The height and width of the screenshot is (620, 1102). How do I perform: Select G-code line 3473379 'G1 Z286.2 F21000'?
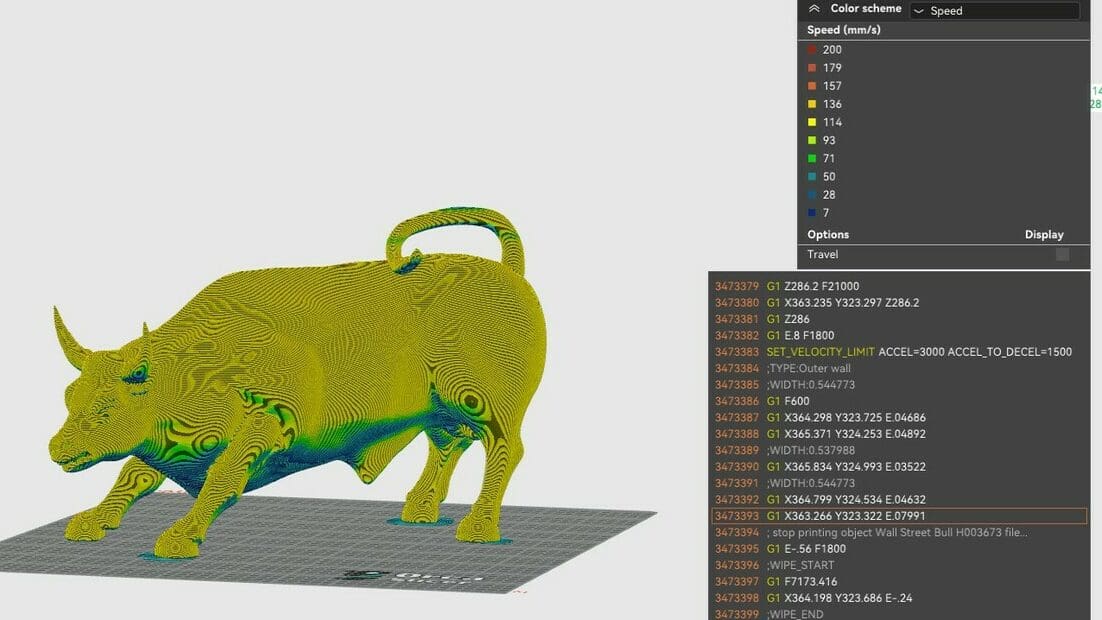tap(900, 286)
